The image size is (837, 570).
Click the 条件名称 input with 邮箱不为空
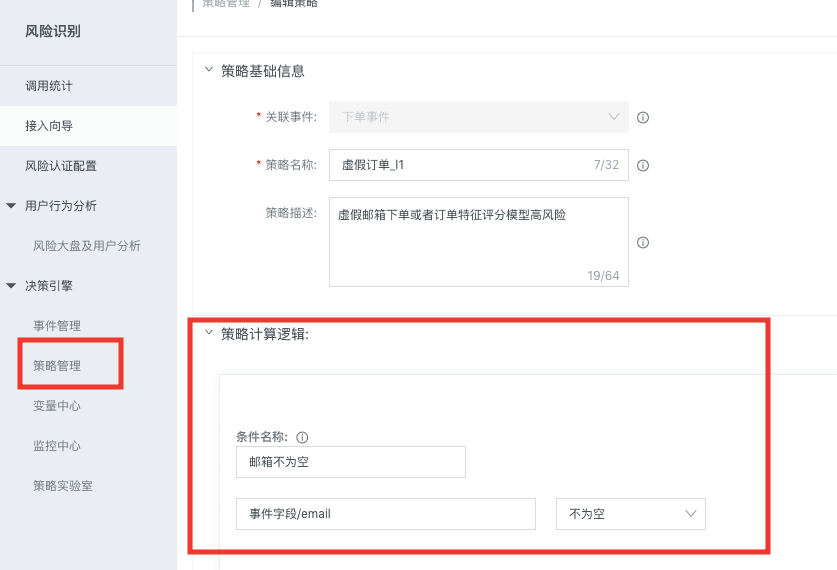point(350,462)
